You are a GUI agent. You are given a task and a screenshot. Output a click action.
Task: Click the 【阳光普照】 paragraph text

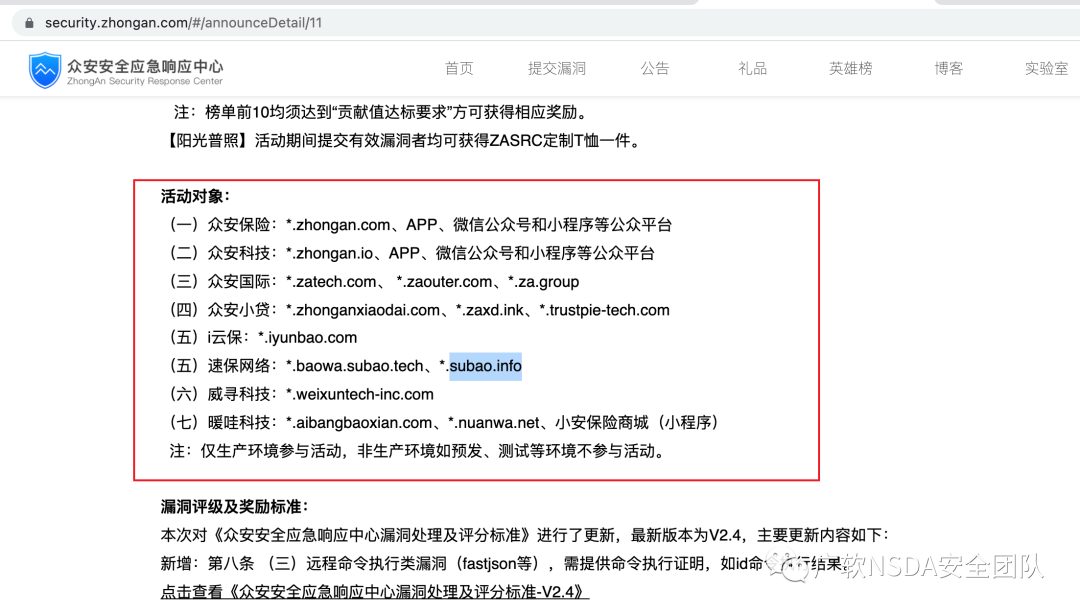[405, 141]
